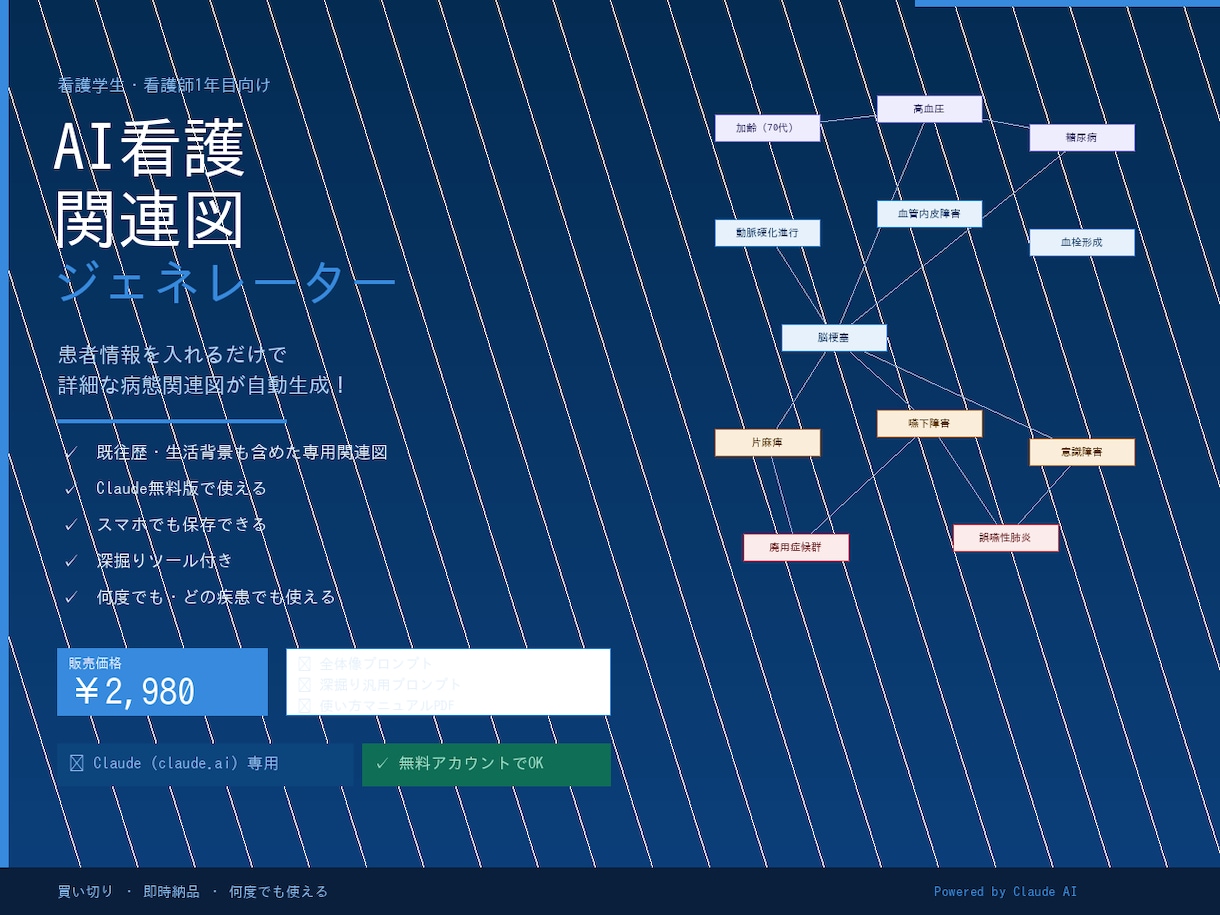1220x915 pixels.
Task: Click the blue ジェネレーター title text
Action: pyautogui.click(x=227, y=284)
